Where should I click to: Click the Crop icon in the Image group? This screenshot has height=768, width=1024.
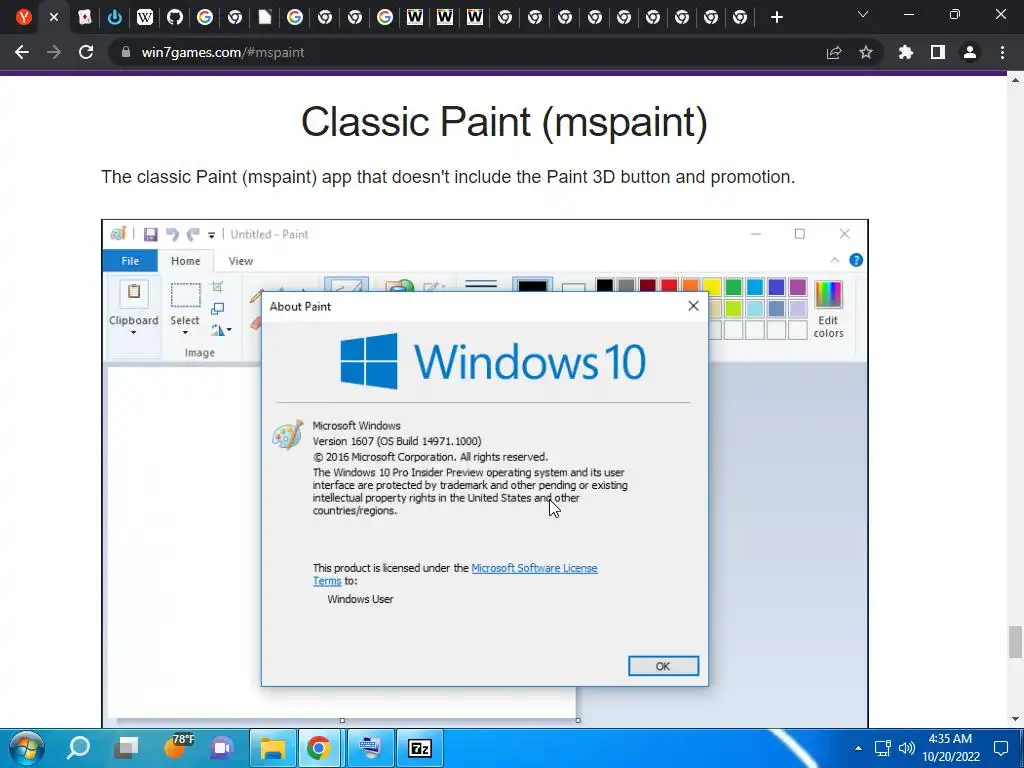coord(217,287)
